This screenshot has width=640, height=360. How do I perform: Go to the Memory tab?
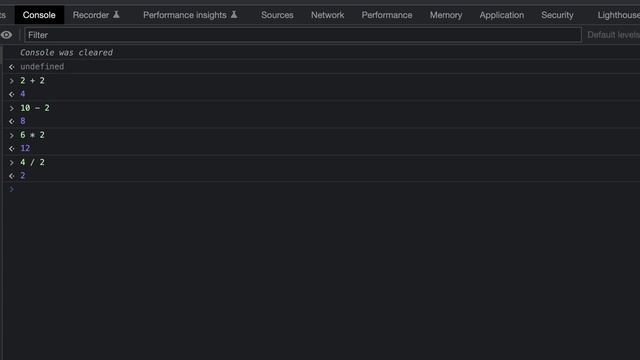pos(446,15)
